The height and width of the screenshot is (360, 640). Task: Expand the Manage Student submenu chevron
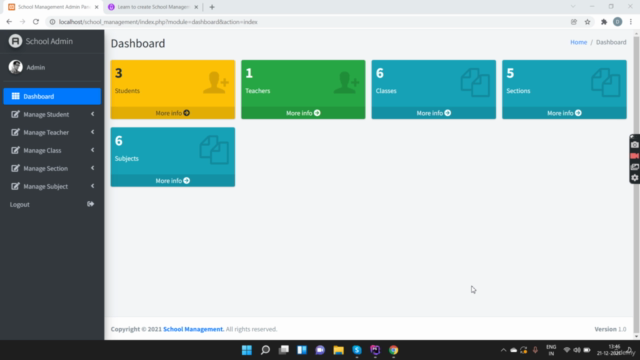[x=93, y=114]
